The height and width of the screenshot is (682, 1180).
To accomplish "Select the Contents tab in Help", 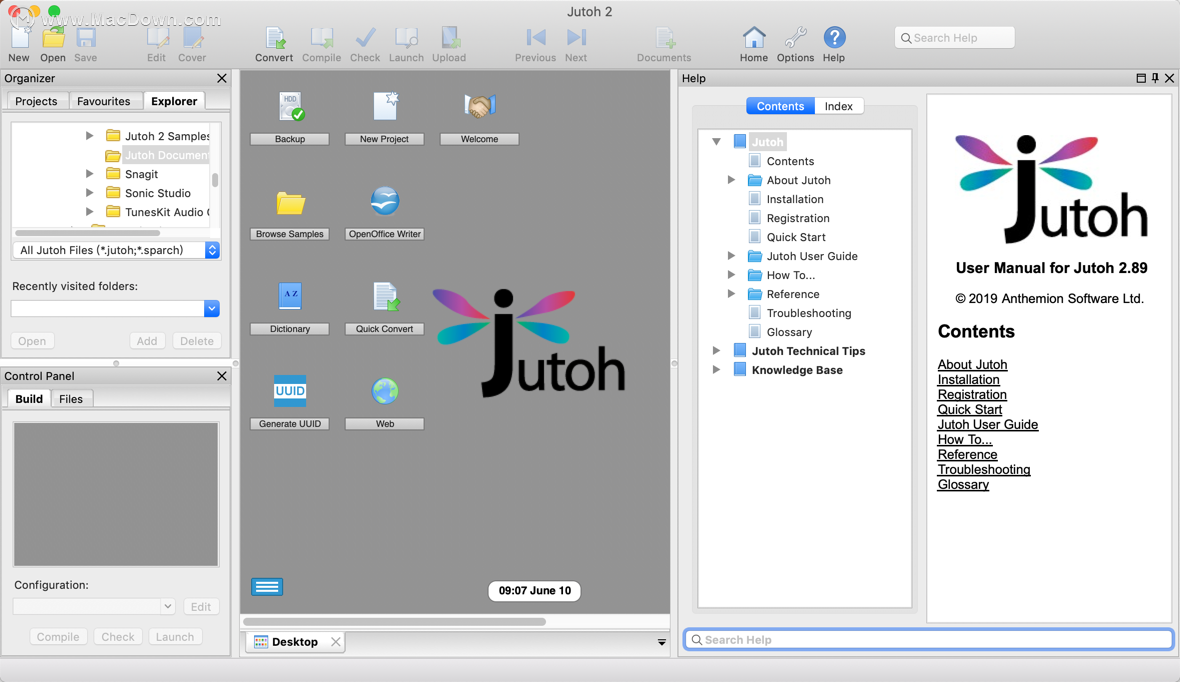I will point(780,106).
